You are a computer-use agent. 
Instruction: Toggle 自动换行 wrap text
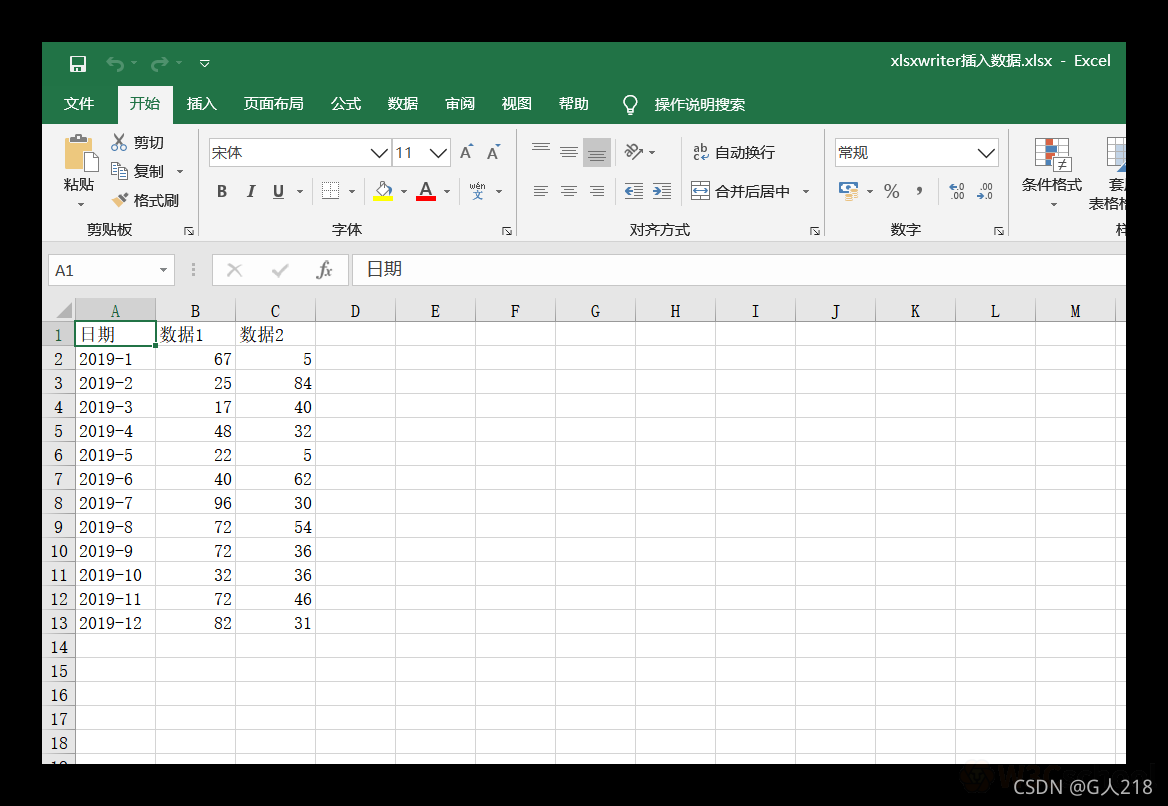tap(734, 153)
